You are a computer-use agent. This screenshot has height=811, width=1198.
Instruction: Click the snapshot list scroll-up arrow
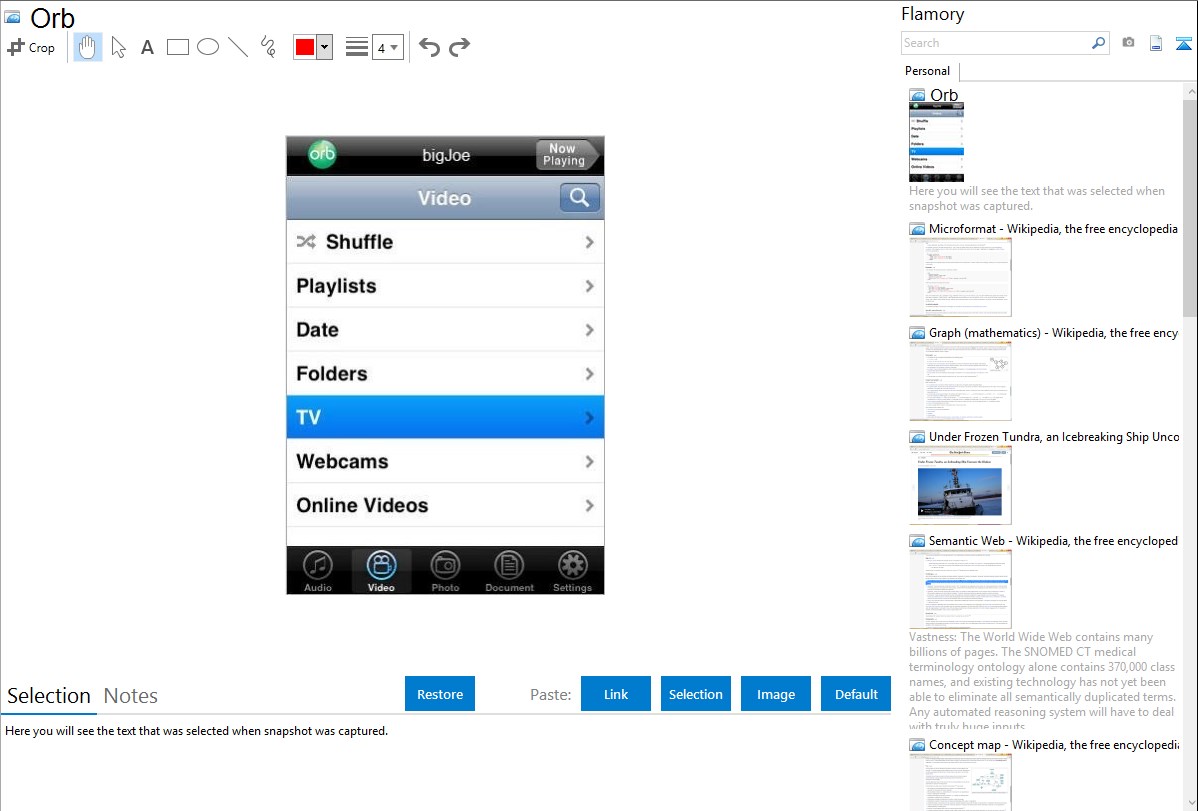point(1190,91)
